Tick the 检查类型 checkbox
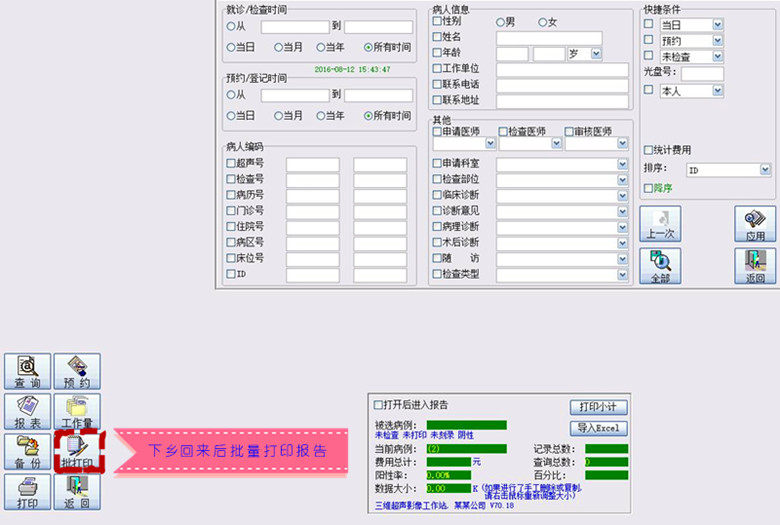This screenshot has height=525, width=780. point(437,274)
